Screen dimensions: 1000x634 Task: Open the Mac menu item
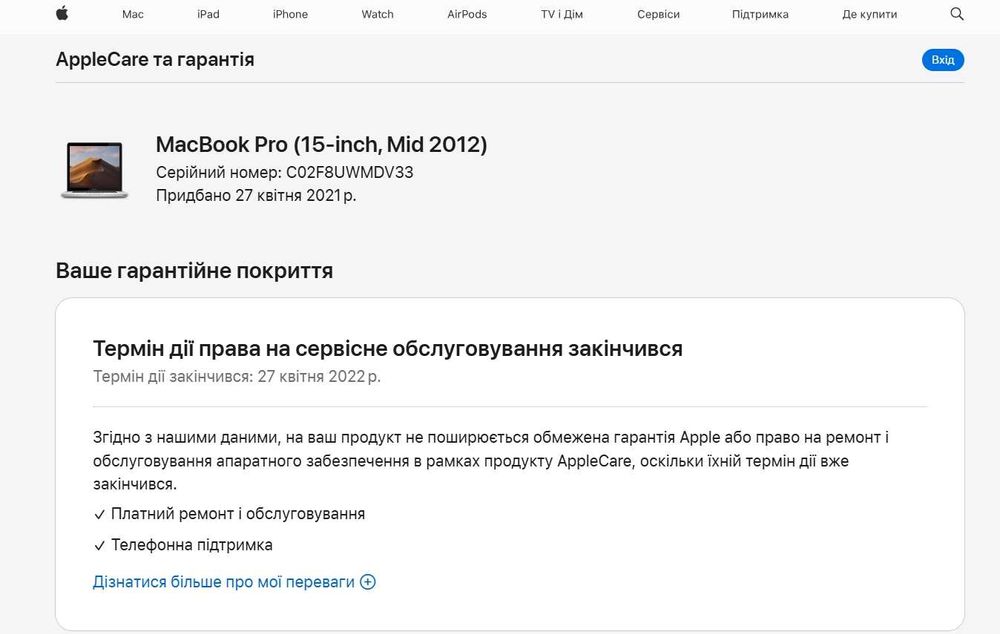click(133, 14)
